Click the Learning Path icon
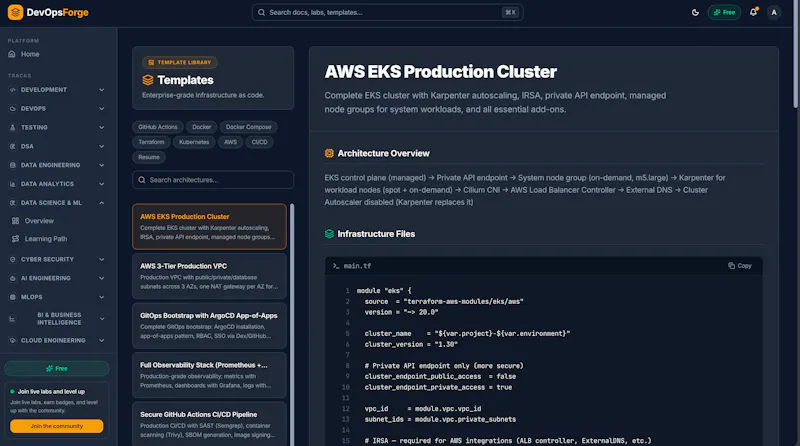Screen dimensions: 800x446 [16, 239]
